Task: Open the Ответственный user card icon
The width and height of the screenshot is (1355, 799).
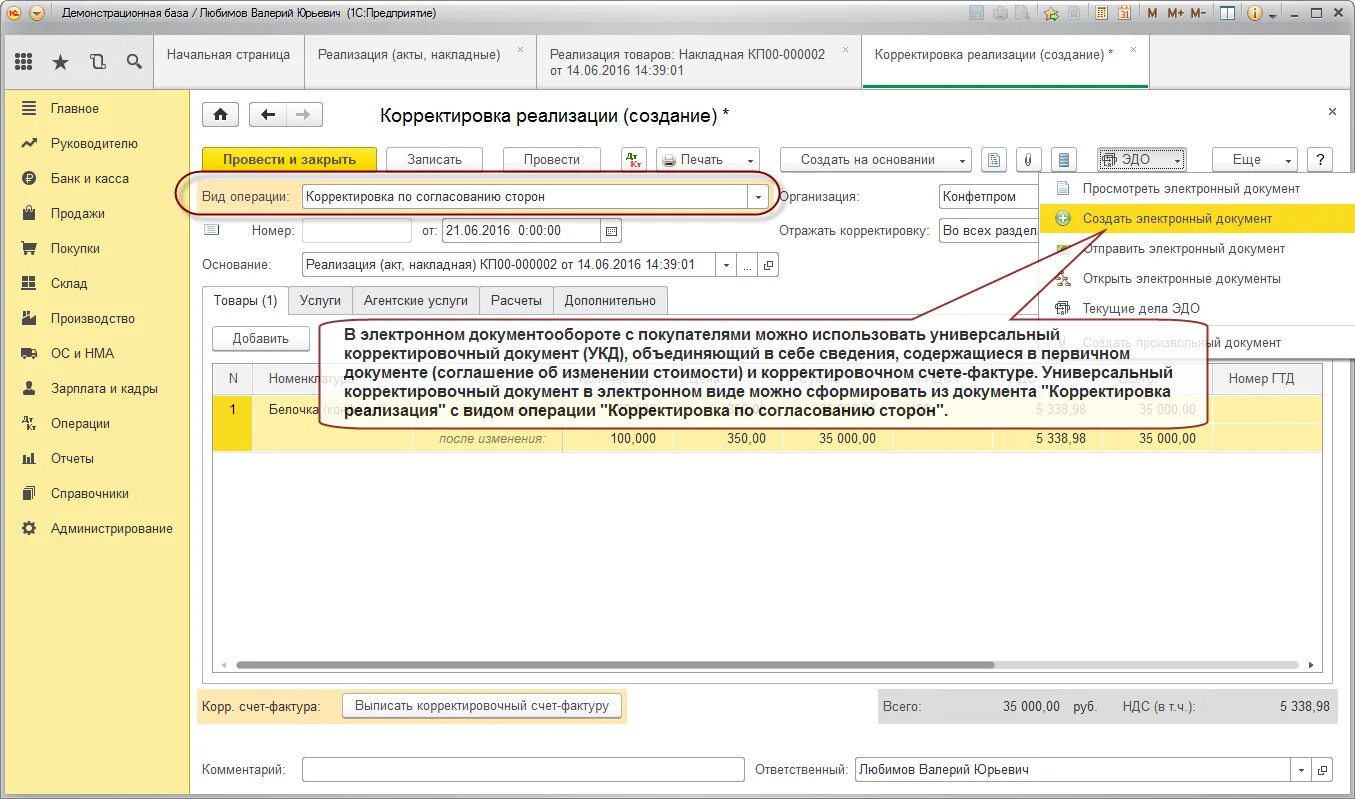Action: (1323, 770)
